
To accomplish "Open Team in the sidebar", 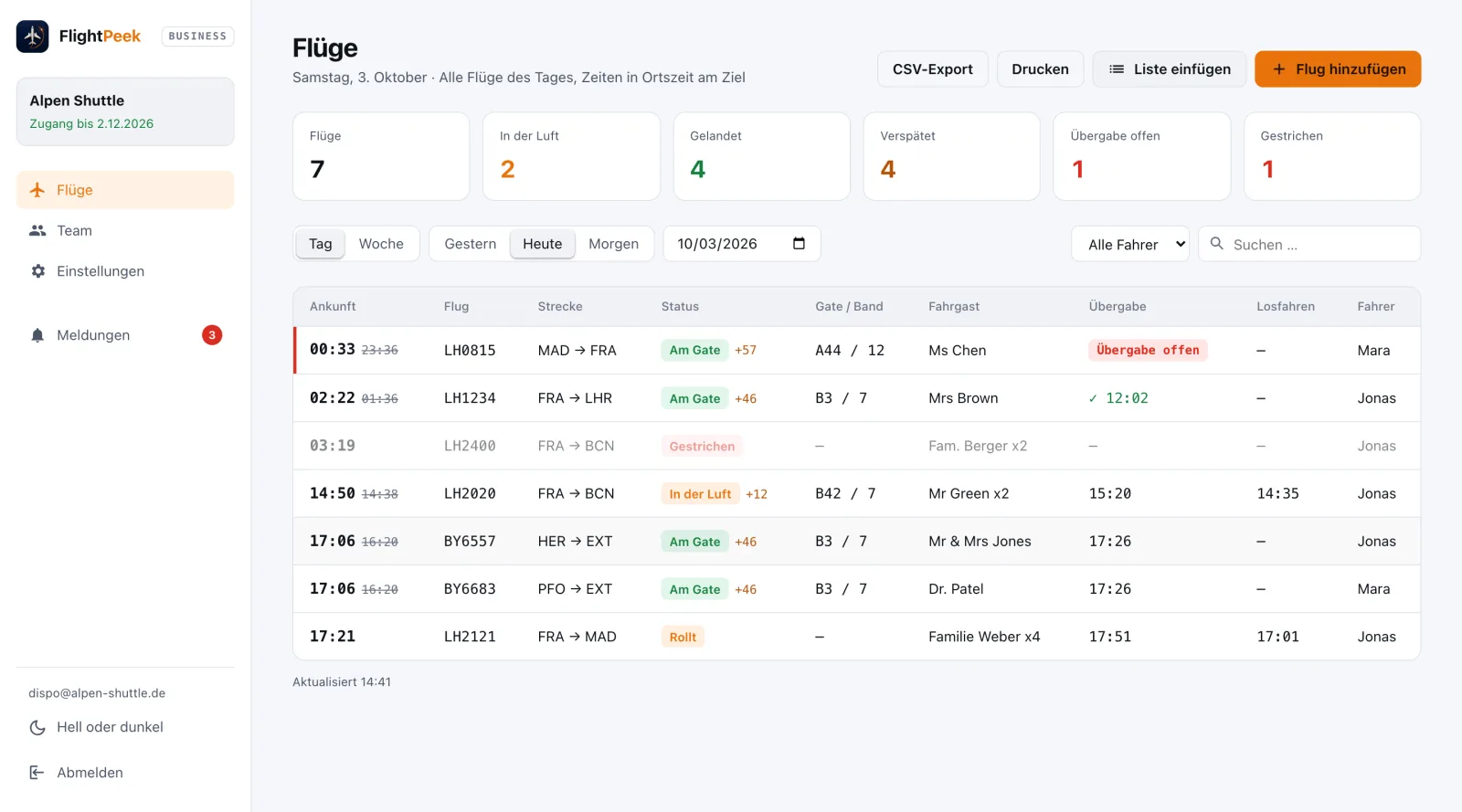I will click(x=125, y=231).
